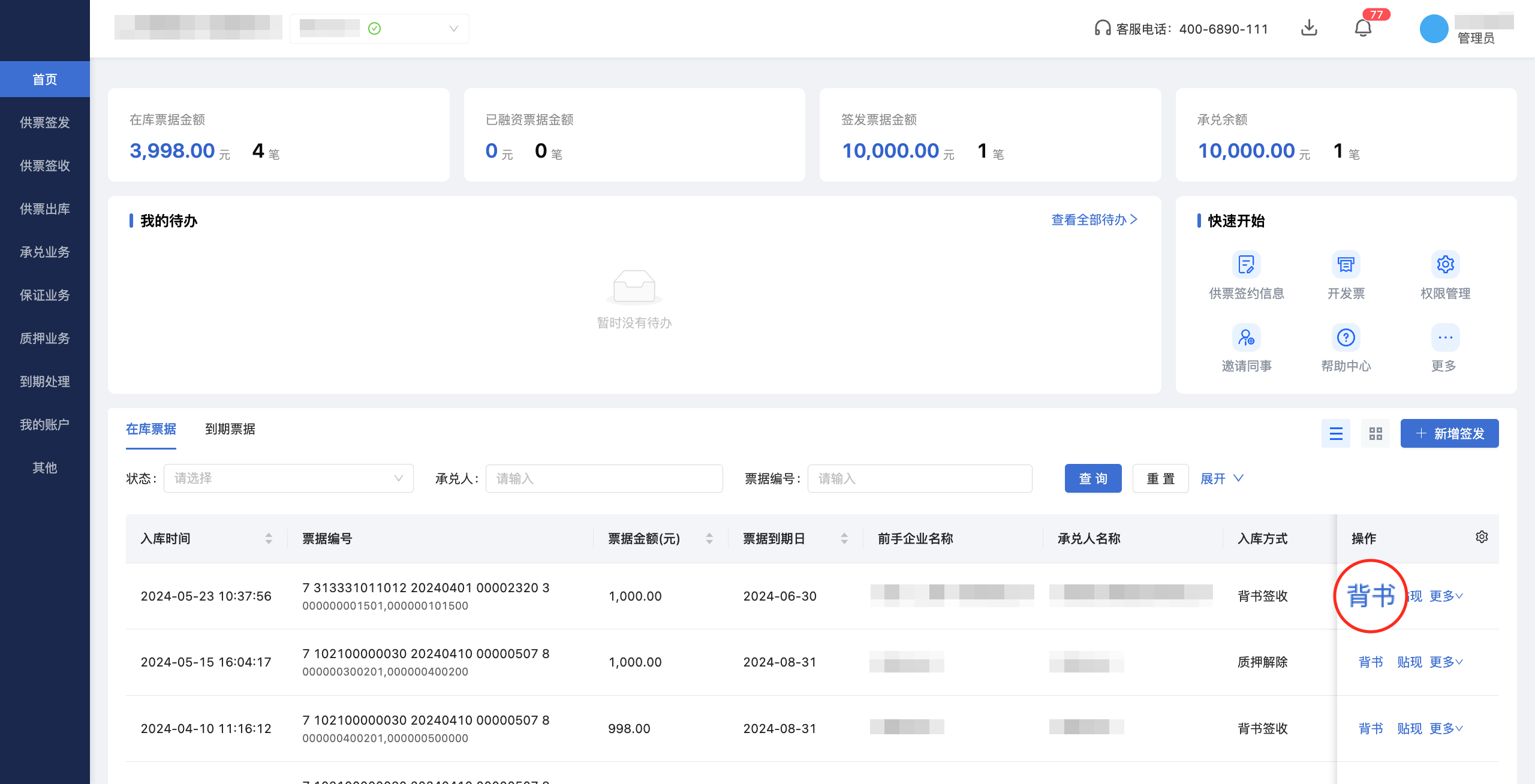Open the 状态 dropdown selector
This screenshot has height=784, width=1535.
click(x=288, y=478)
